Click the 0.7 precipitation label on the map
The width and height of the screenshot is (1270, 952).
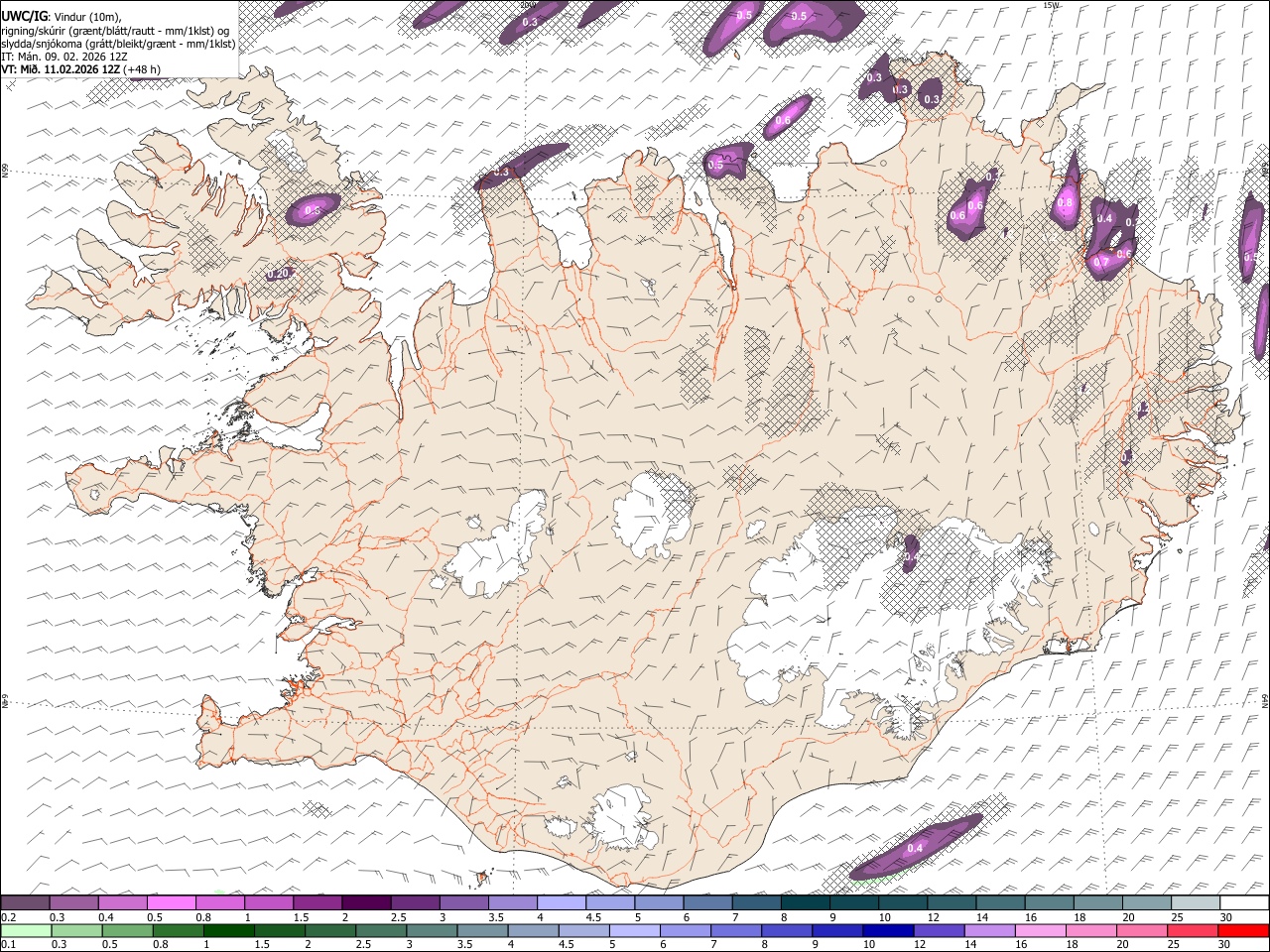1099,262
